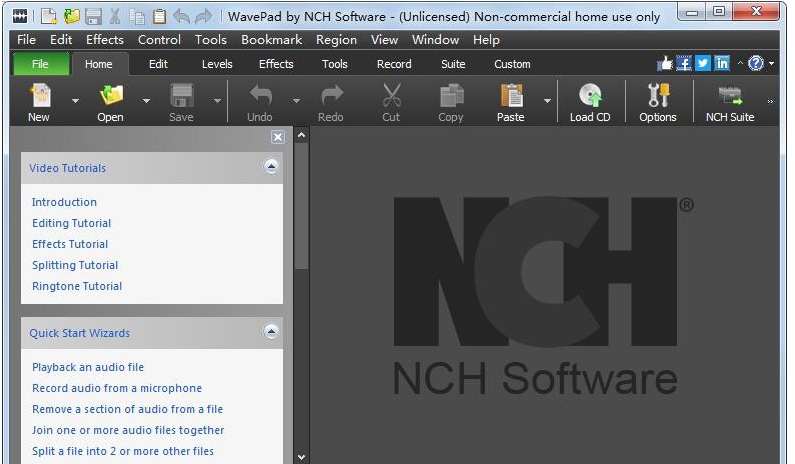Click New file in quick access toolbar
Image resolution: width=795 pixels, height=464 pixels.
pos(49,16)
